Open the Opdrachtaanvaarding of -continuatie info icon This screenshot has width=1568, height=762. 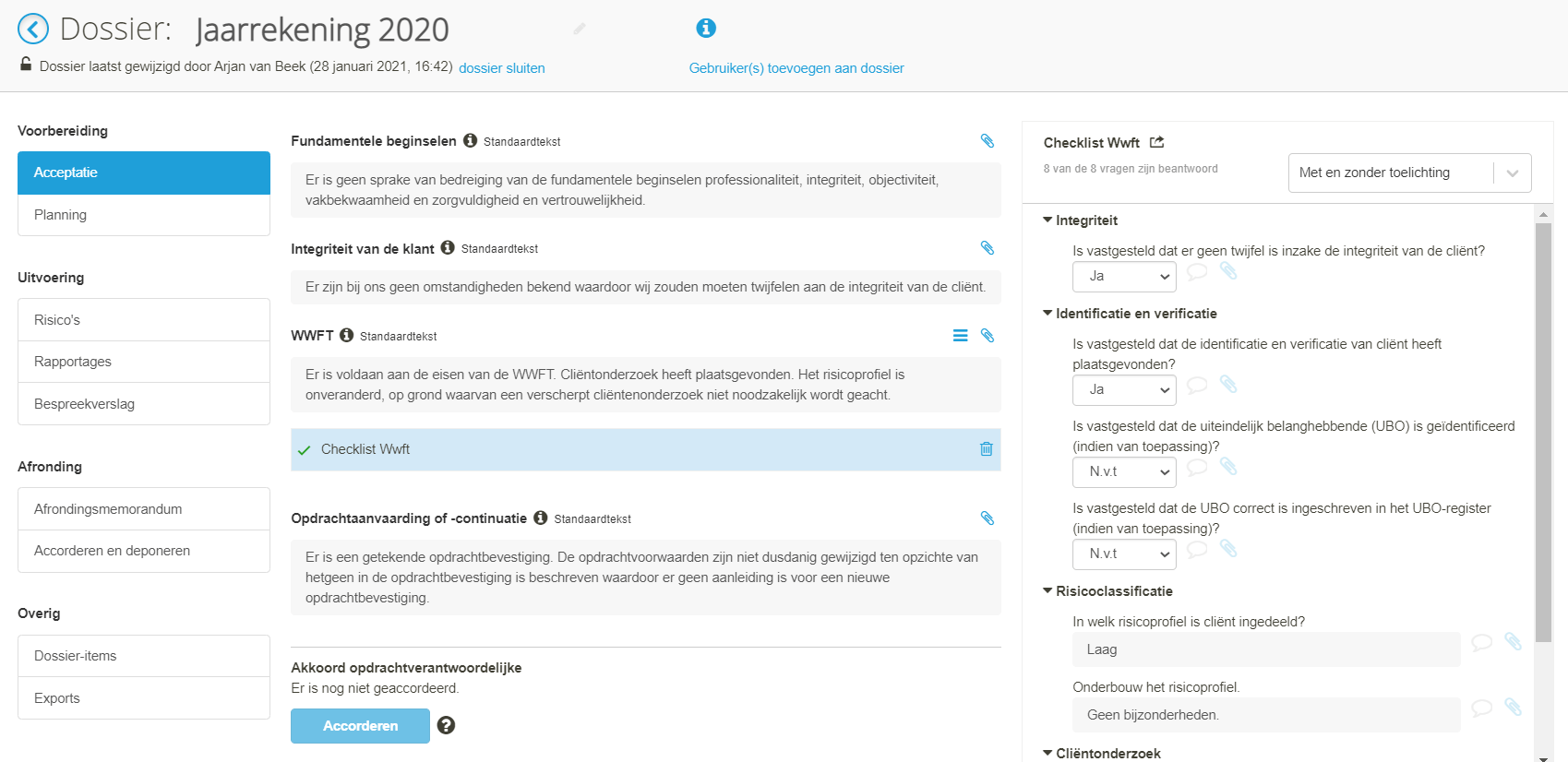(x=541, y=518)
